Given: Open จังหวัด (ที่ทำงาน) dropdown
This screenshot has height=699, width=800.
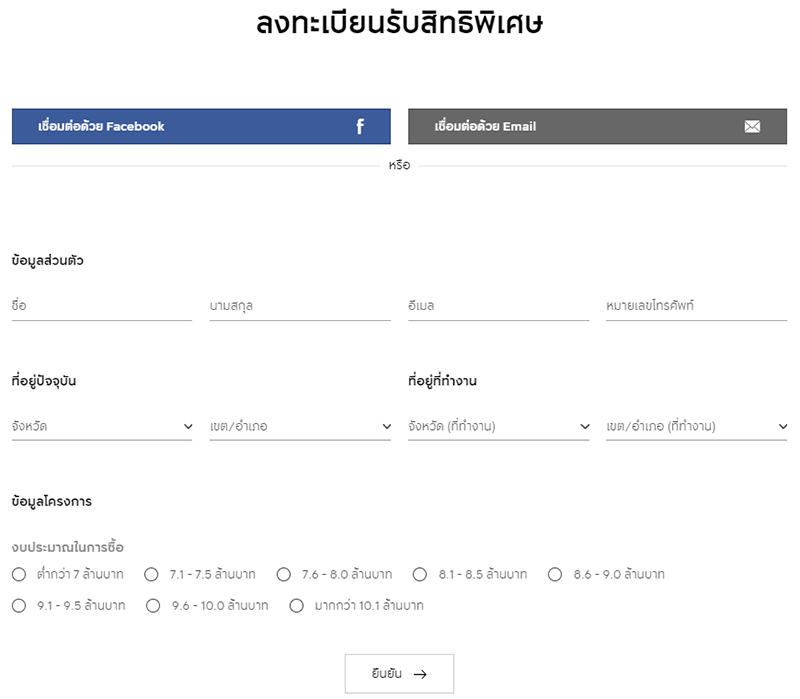Looking at the screenshot, I should click(x=498, y=427).
